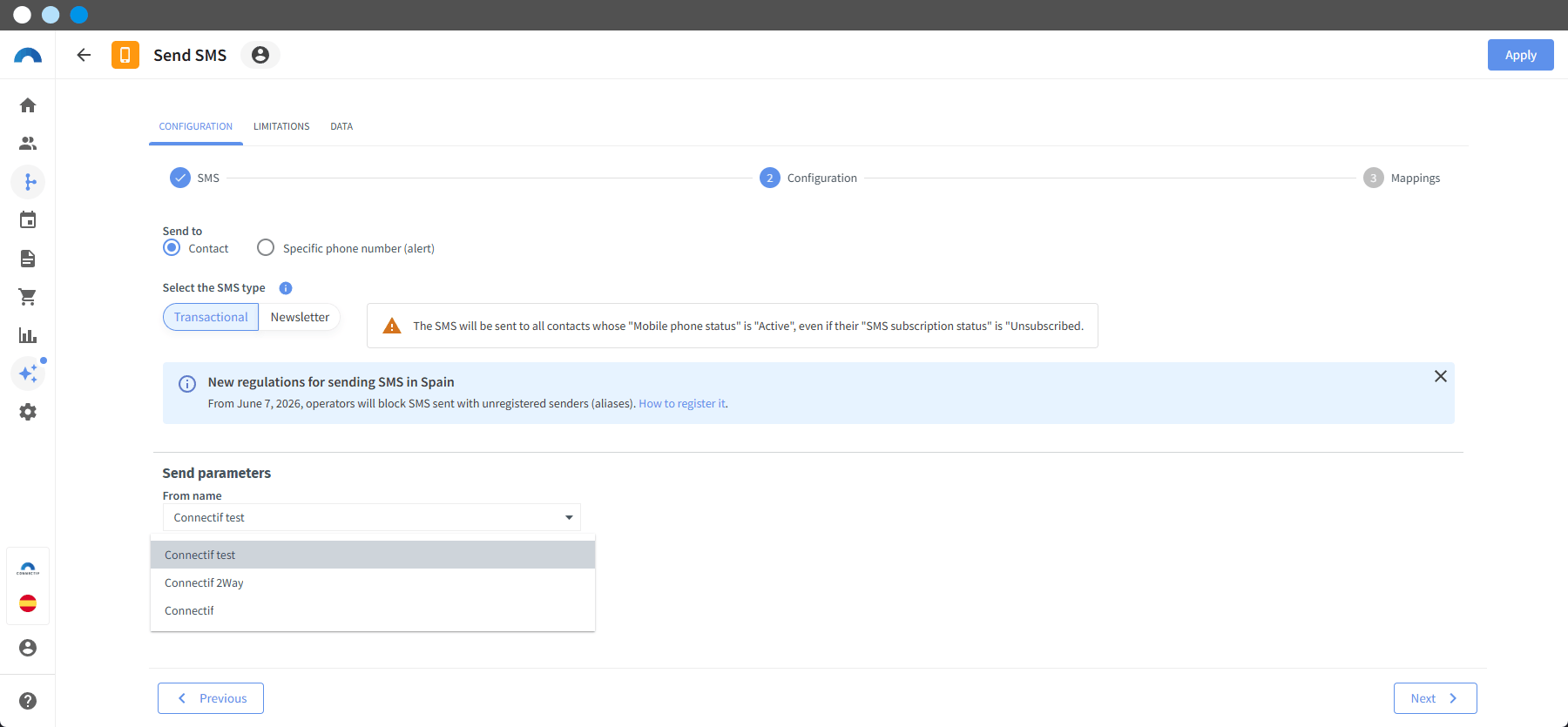Go to Mappings step 3 in stepper
This screenshot has width=1568, height=727.
[x=1402, y=178]
